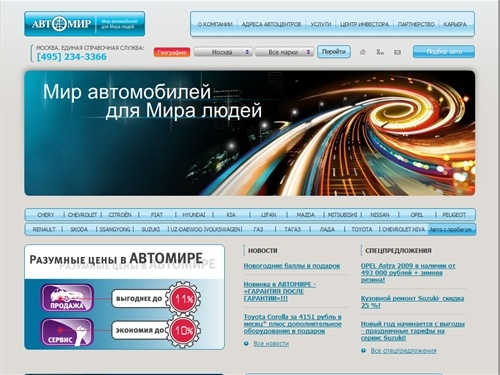
Task: Click the Перейти button
Action: (x=334, y=52)
